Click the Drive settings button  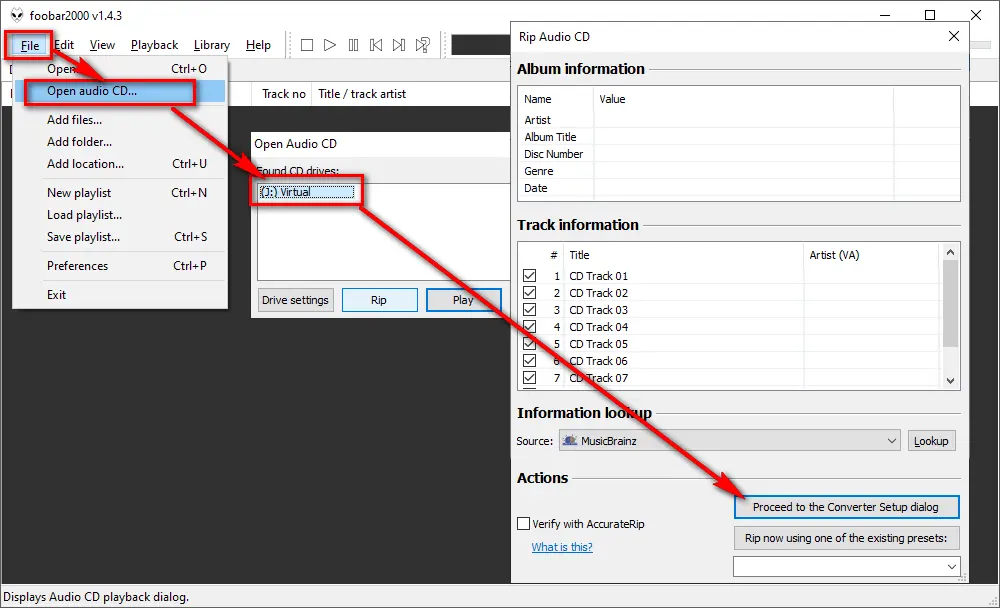pyautogui.click(x=295, y=300)
